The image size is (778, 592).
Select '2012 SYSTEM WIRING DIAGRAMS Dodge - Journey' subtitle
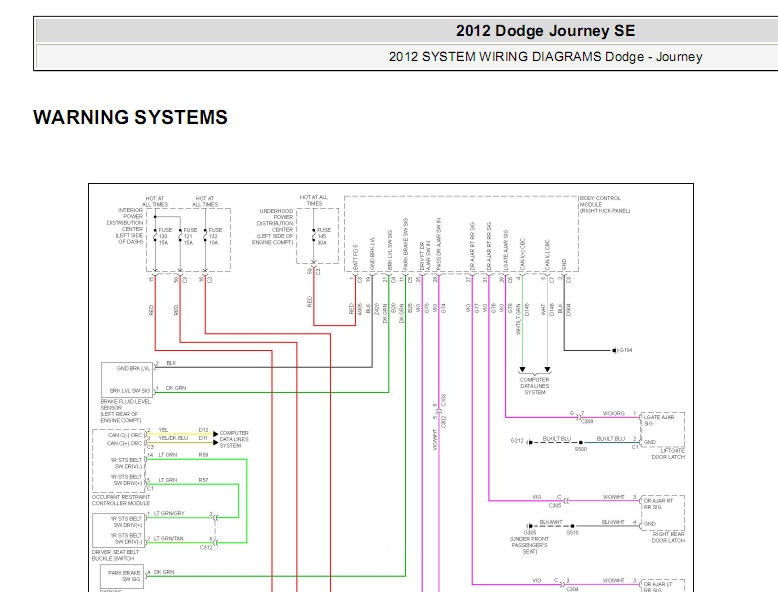click(545, 57)
